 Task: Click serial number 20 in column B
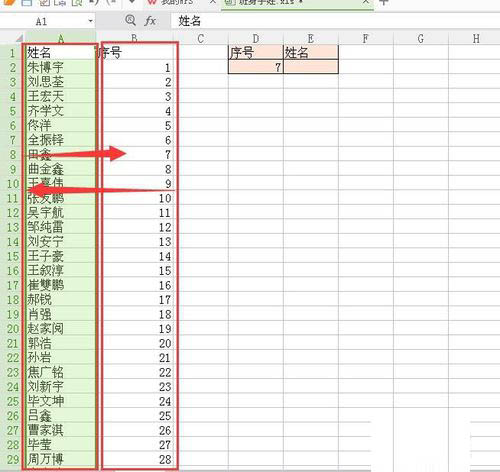point(165,344)
